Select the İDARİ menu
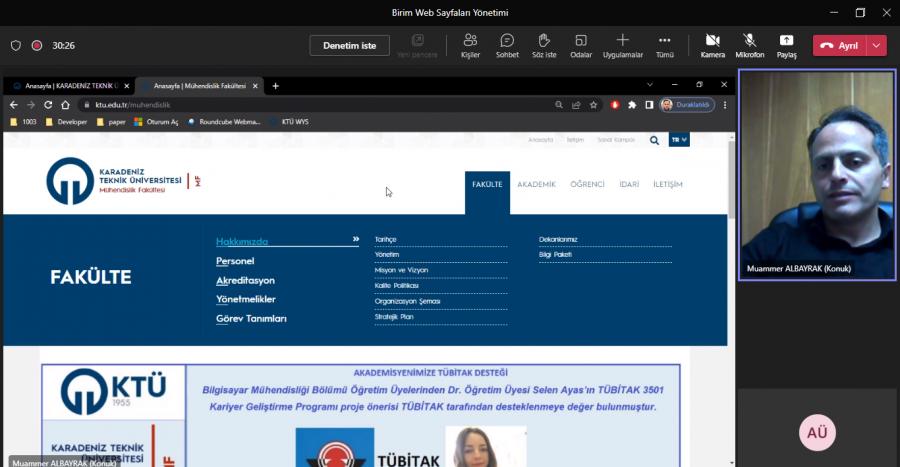 [x=629, y=185]
